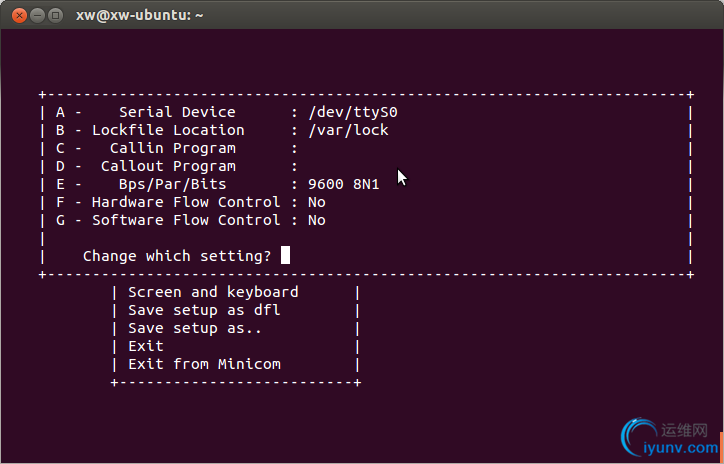Image resolution: width=724 pixels, height=464 pixels.
Task: Choose Save setup as dfl
Action: 204,310
